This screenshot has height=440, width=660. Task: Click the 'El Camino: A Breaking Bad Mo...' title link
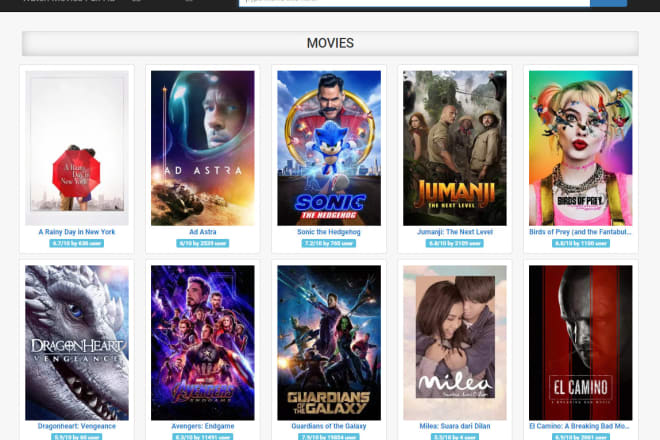[x=580, y=426]
